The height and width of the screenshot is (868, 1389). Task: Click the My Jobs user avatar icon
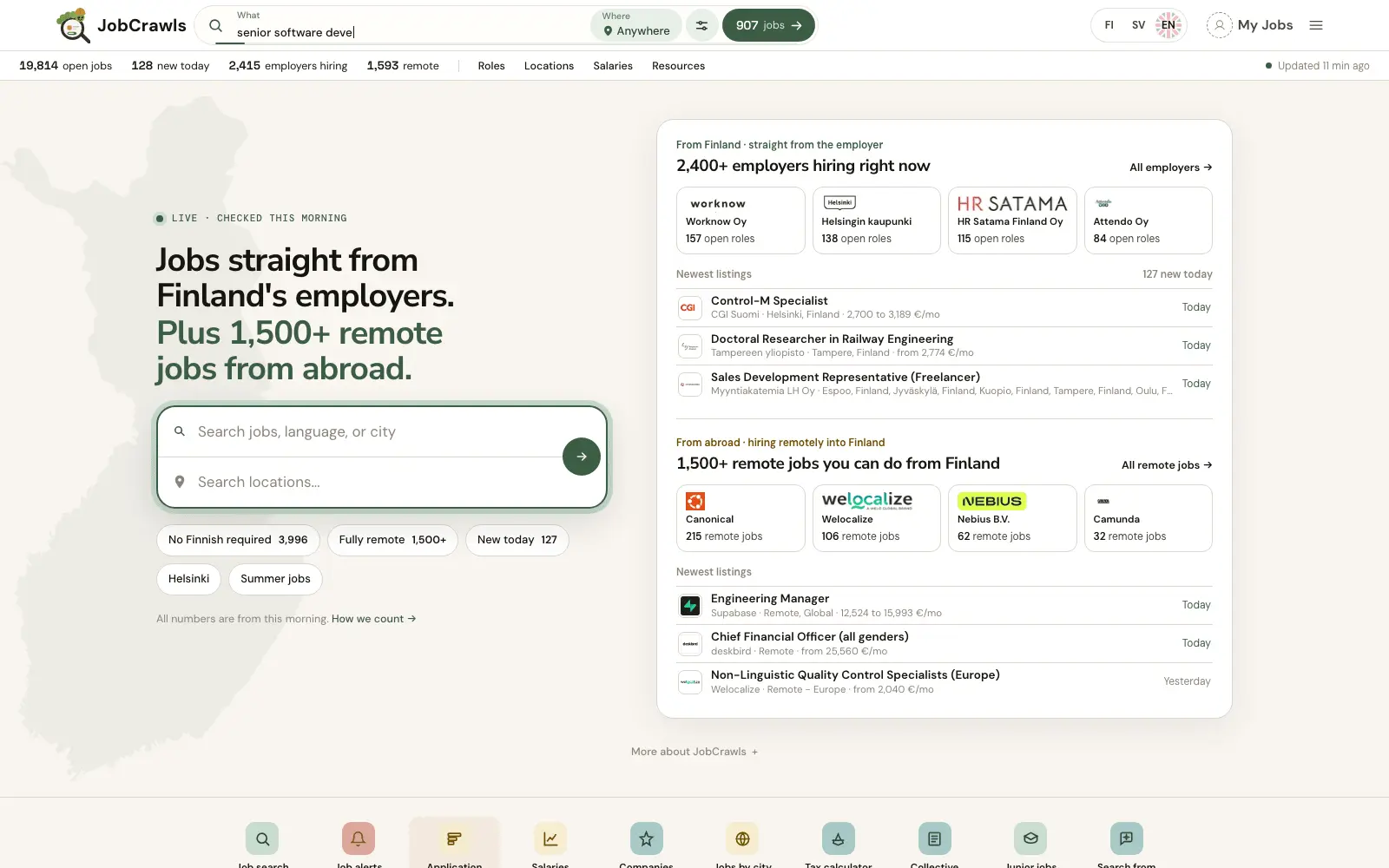1219,25
